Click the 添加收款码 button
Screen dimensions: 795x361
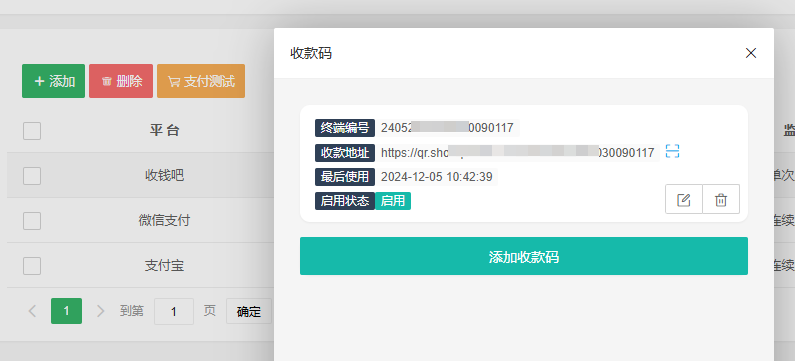pos(524,256)
